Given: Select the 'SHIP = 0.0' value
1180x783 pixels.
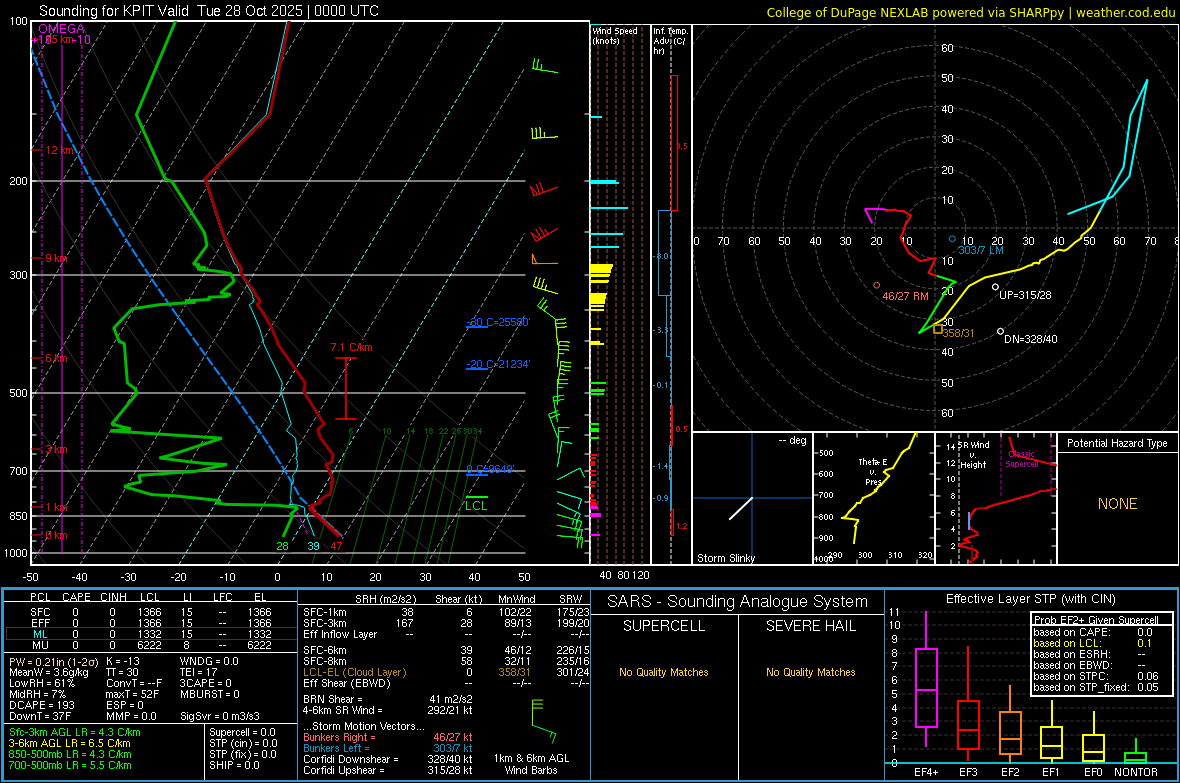Looking at the screenshot, I should 234,765.
